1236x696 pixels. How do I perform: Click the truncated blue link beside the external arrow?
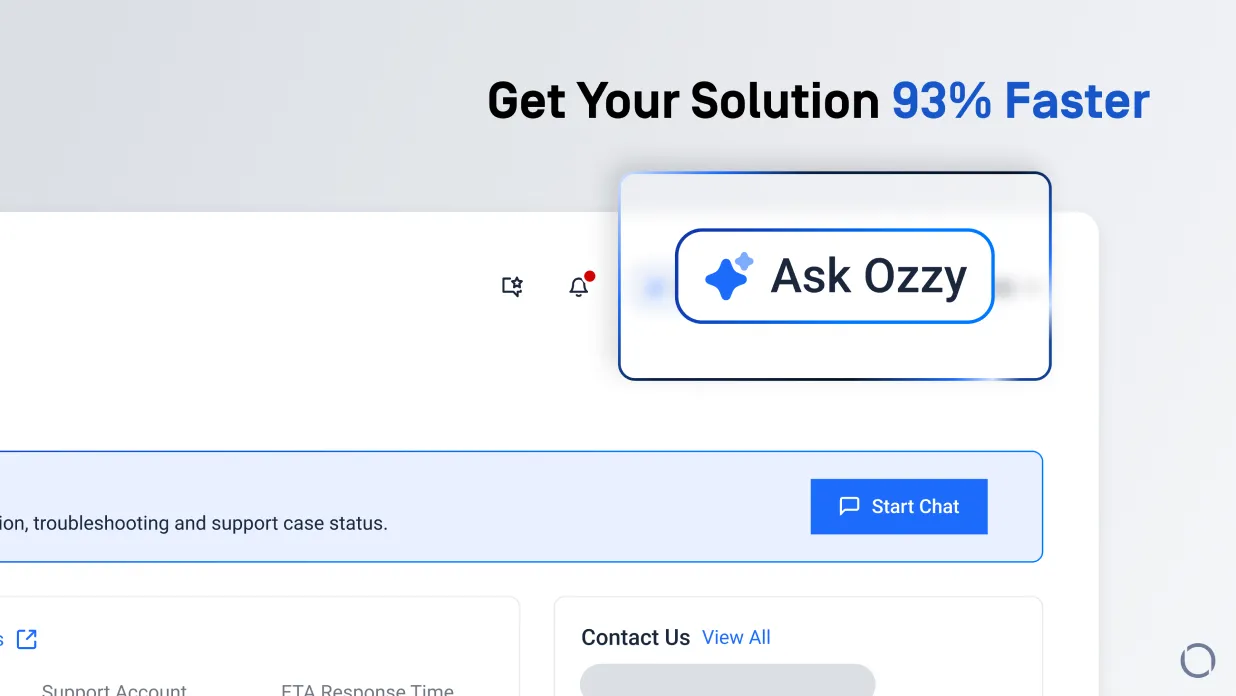coord(2,639)
